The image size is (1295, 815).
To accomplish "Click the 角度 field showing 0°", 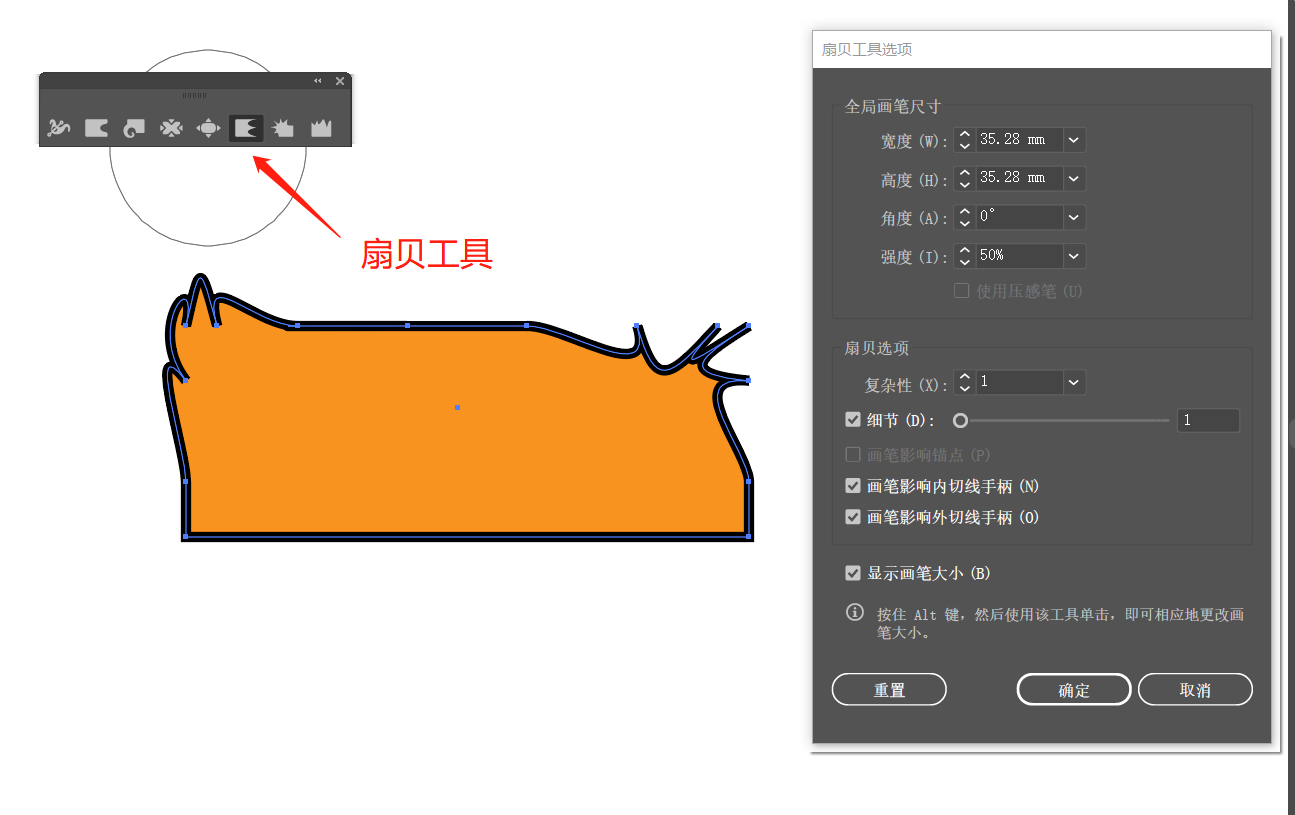I will pyautogui.click(x=1019, y=217).
